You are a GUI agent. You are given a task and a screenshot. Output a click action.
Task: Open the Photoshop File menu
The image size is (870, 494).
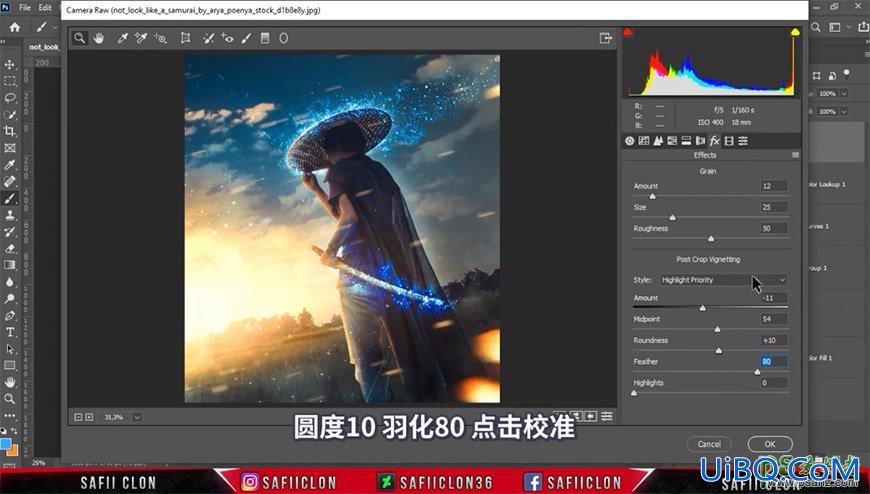[25, 8]
